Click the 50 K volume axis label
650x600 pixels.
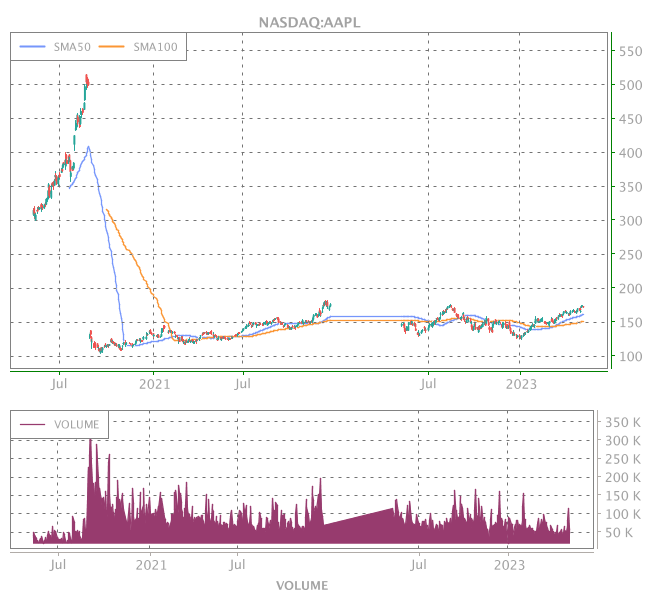tap(619, 533)
